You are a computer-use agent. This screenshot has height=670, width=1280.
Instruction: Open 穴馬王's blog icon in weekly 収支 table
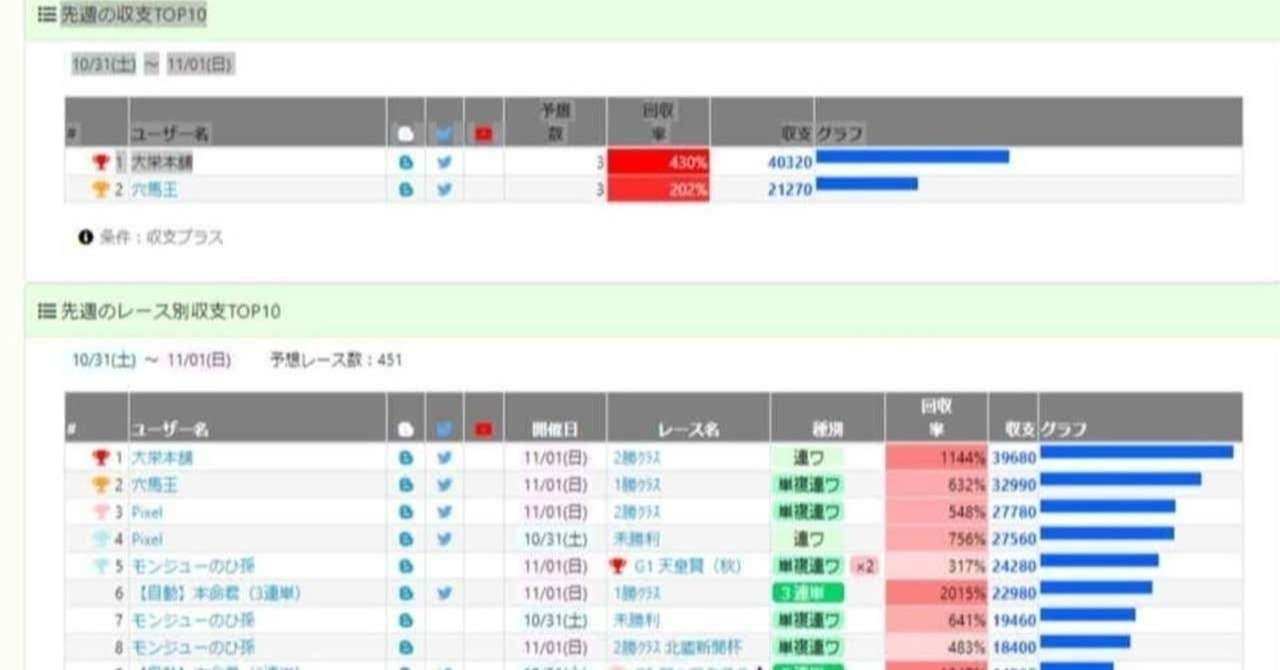[406, 189]
